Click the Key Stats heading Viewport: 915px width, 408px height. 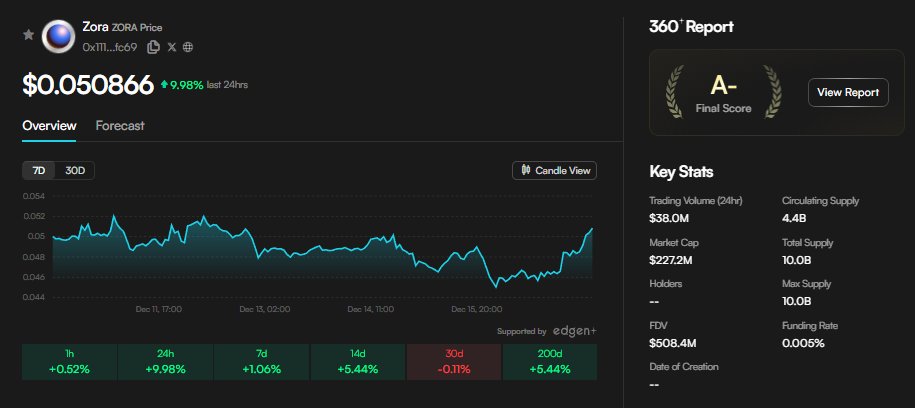(681, 172)
